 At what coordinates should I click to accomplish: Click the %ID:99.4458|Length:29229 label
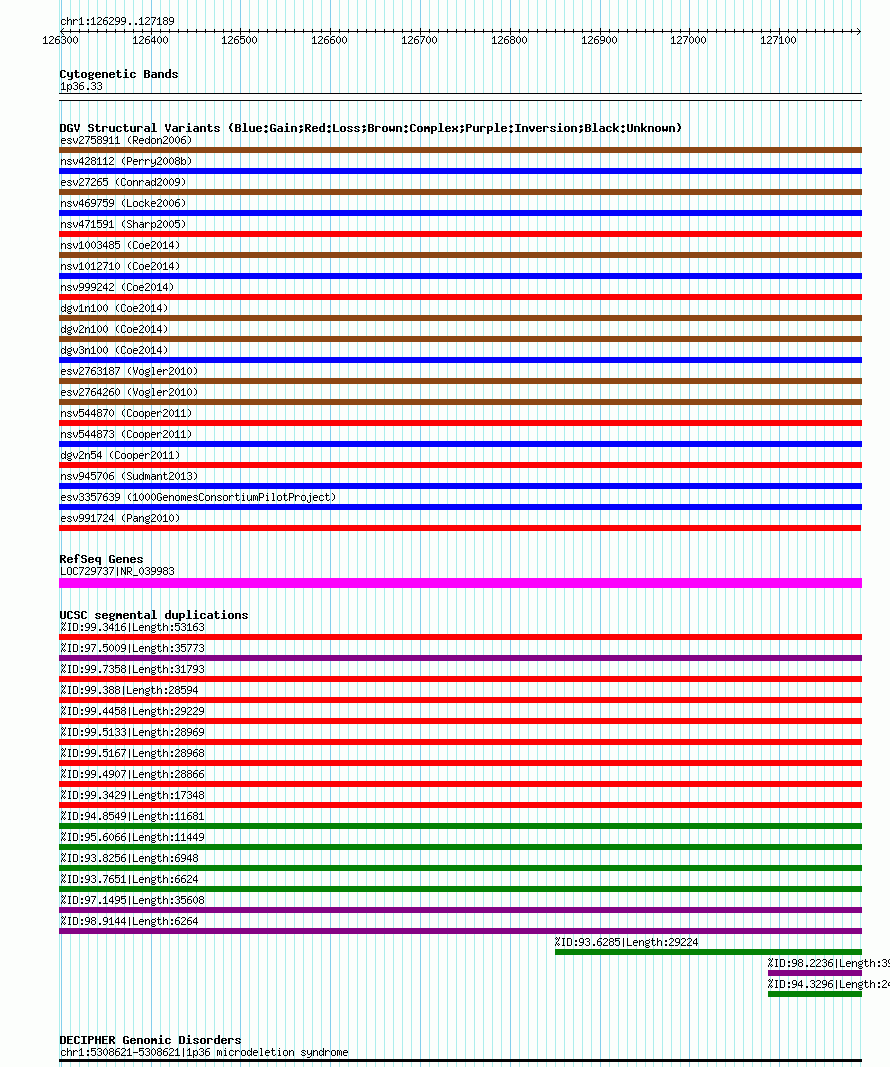(x=132, y=712)
